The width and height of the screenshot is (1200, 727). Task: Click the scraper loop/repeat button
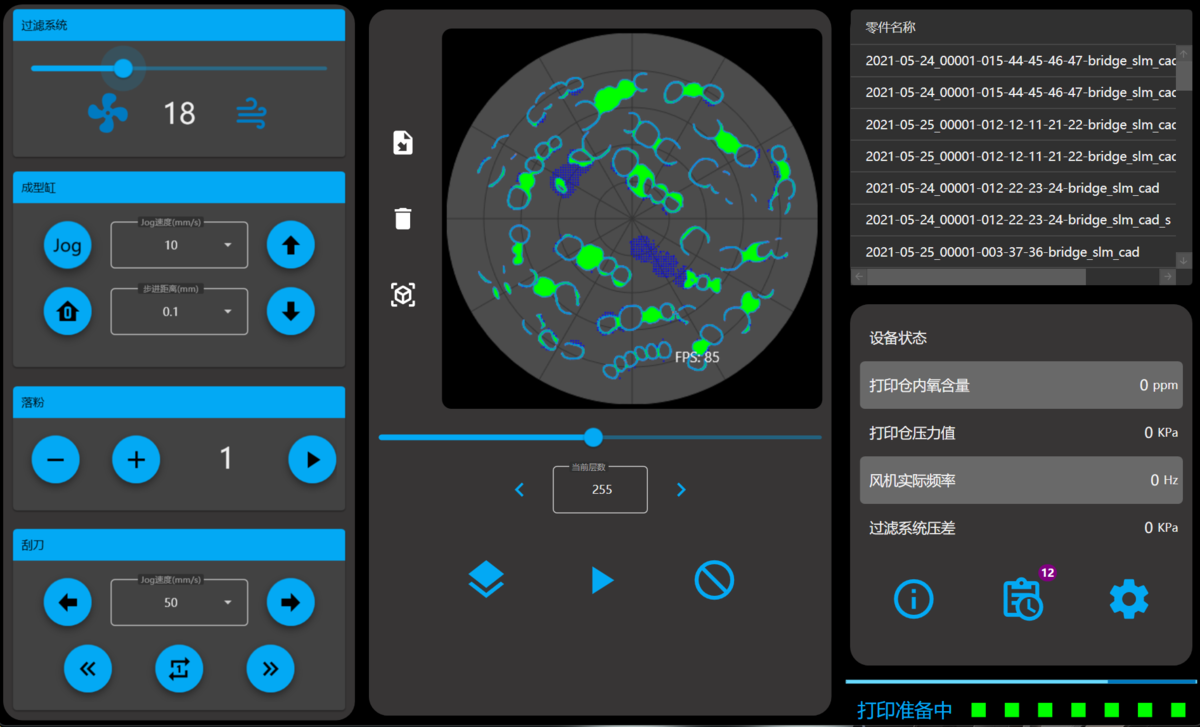179,669
